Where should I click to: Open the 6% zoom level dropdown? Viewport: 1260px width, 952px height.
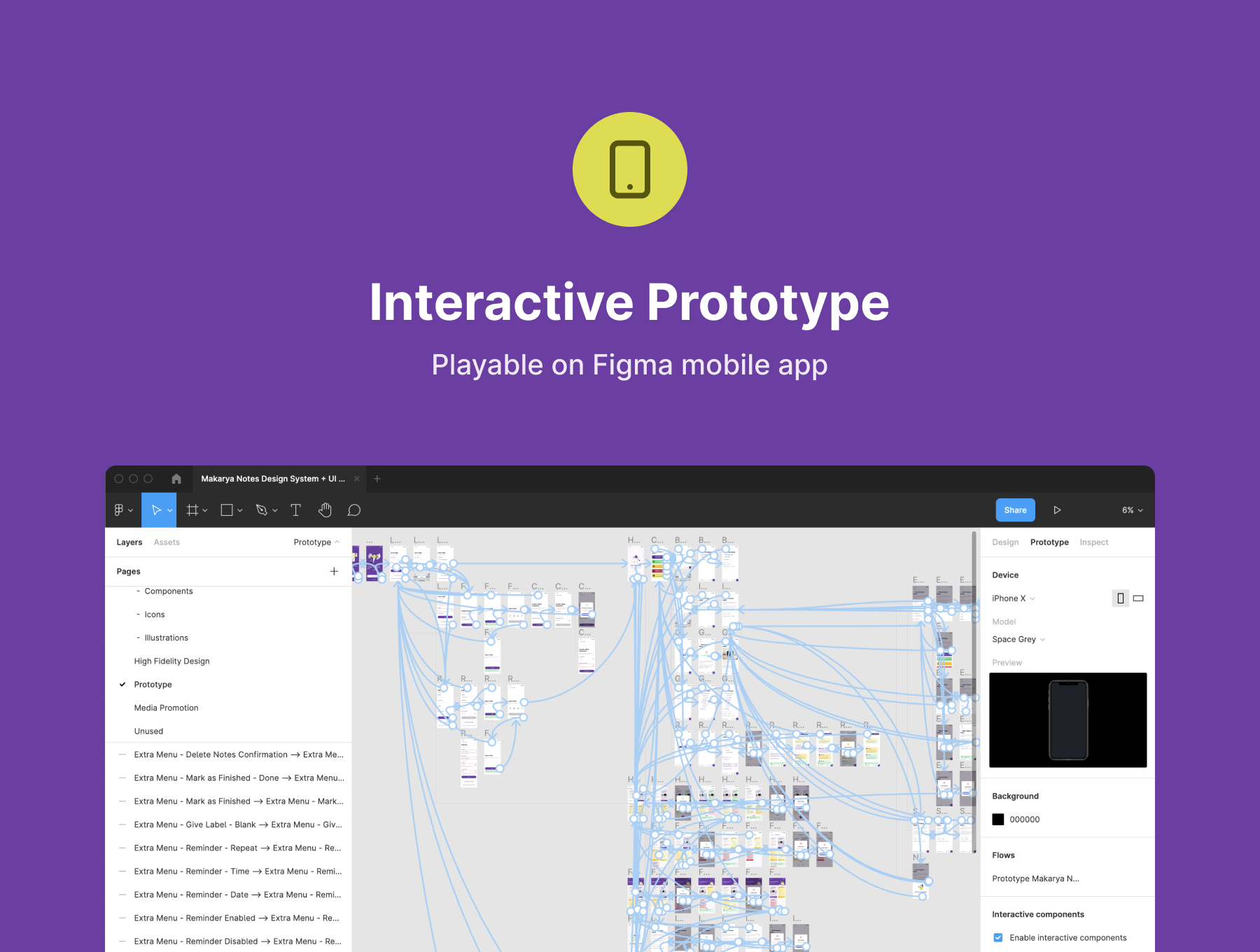point(1132,510)
